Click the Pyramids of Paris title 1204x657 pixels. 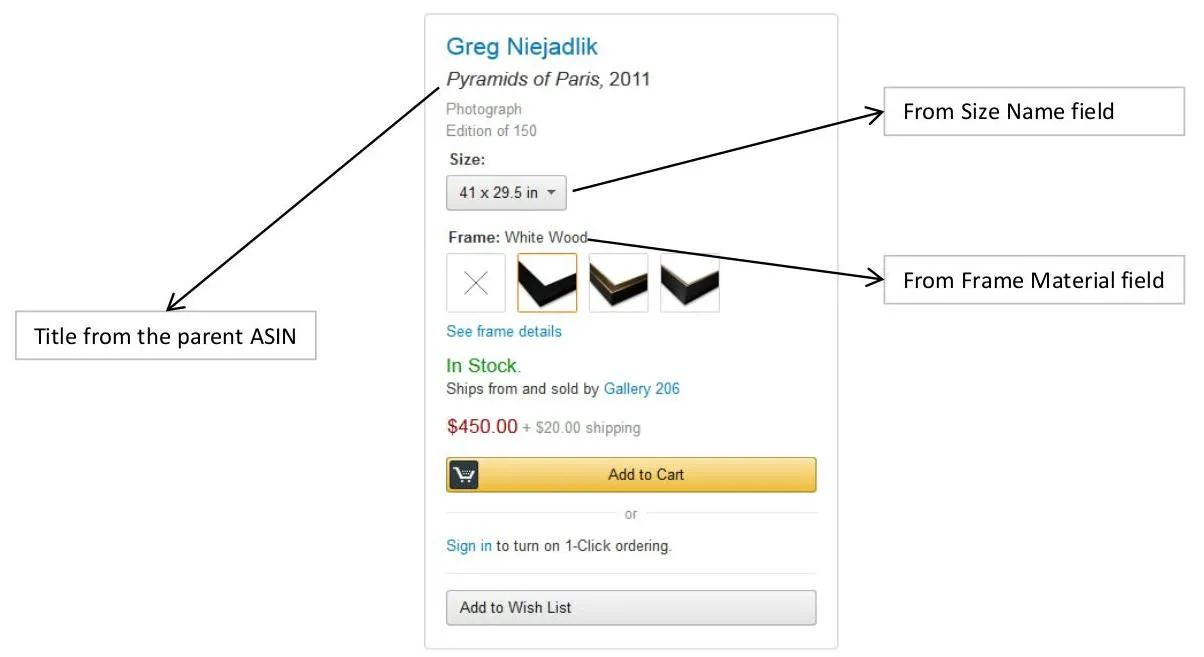524,79
